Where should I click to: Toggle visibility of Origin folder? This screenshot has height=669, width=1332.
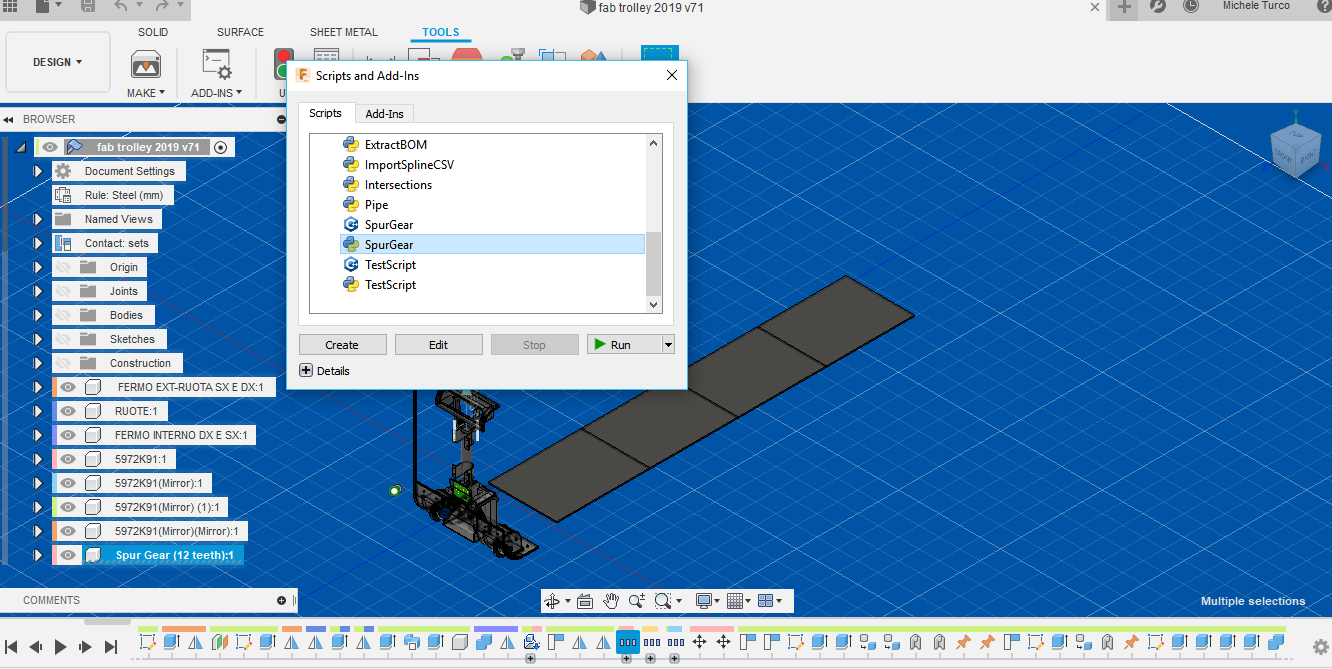(63, 267)
